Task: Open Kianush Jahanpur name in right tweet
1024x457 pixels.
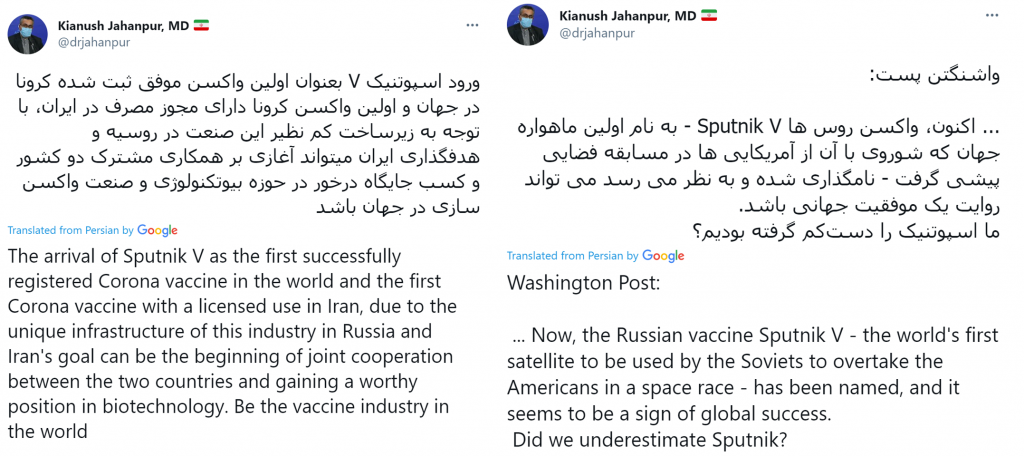Action: pyautogui.click(x=626, y=16)
